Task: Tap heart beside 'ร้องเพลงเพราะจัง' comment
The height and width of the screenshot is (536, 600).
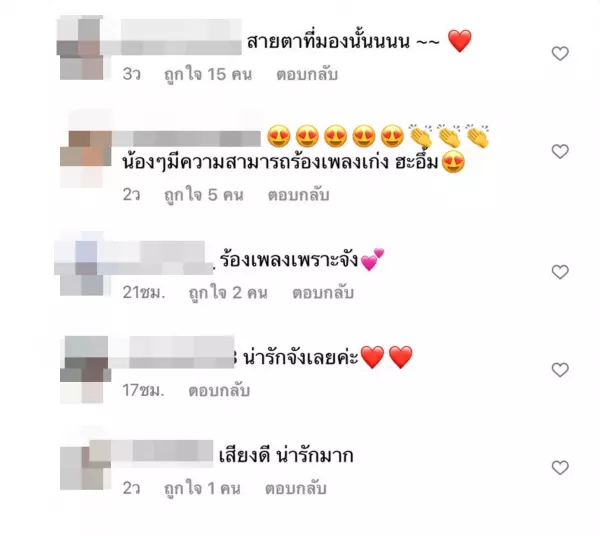Action: pyautogui.click(x=560, y=272)
